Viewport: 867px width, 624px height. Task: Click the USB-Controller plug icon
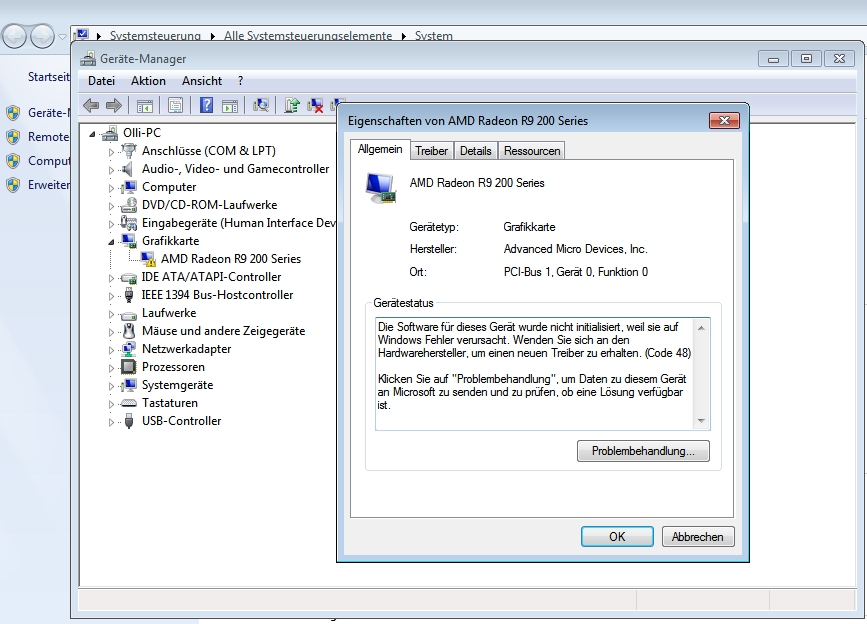[x=129, y=421]
